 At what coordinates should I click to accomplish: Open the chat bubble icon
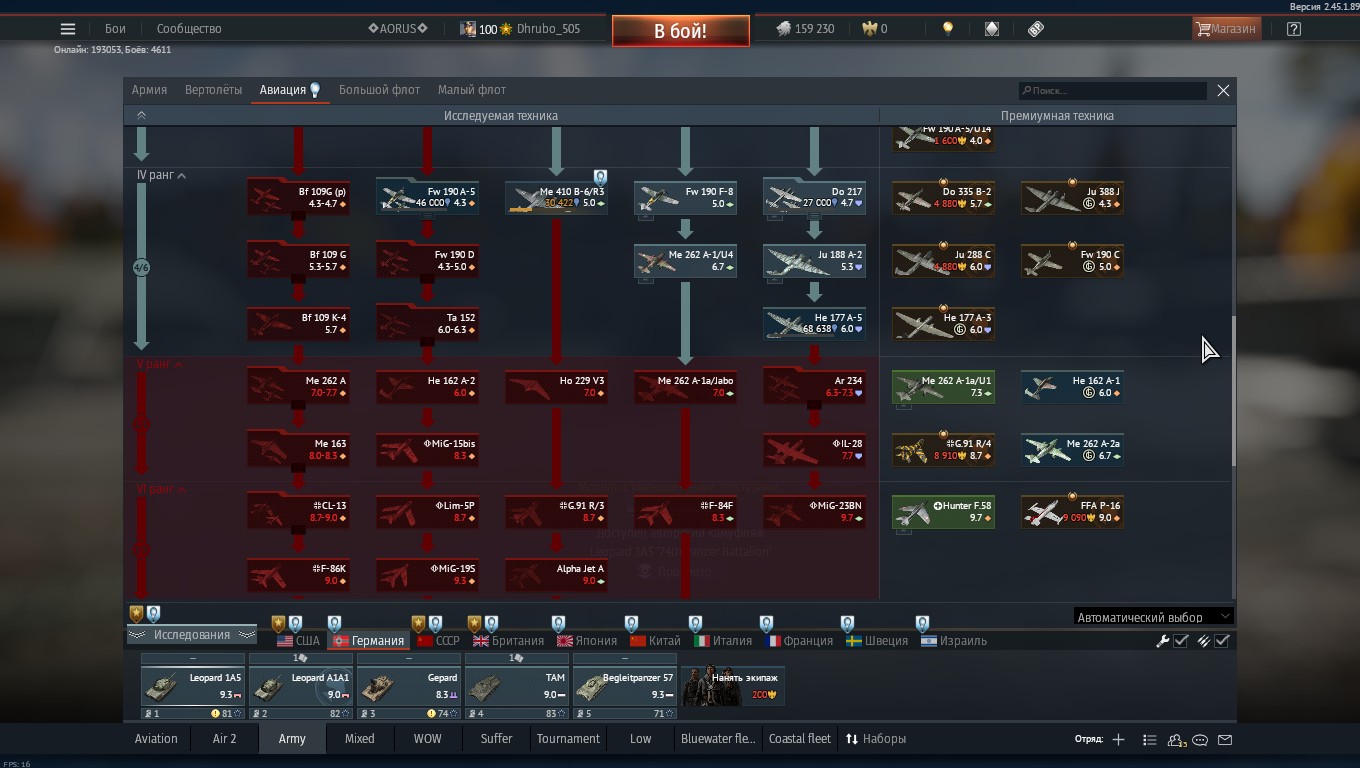[x=1200, y=740]
